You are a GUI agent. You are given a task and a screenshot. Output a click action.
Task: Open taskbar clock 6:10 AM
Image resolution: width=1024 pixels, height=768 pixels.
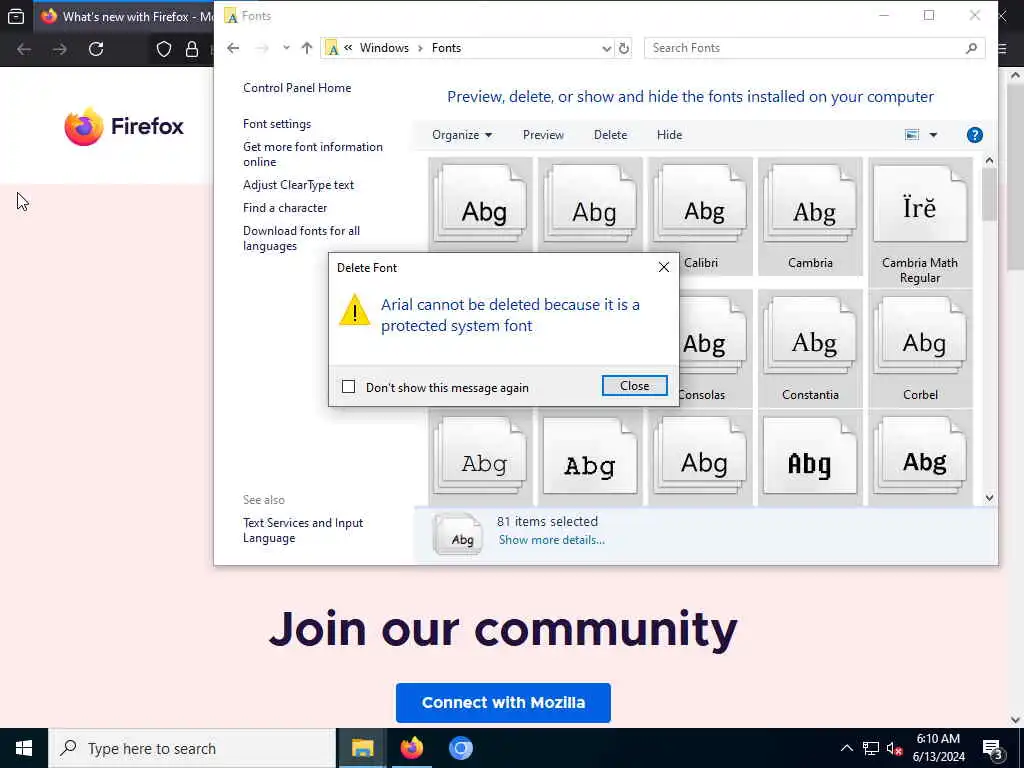click(938, 748)
